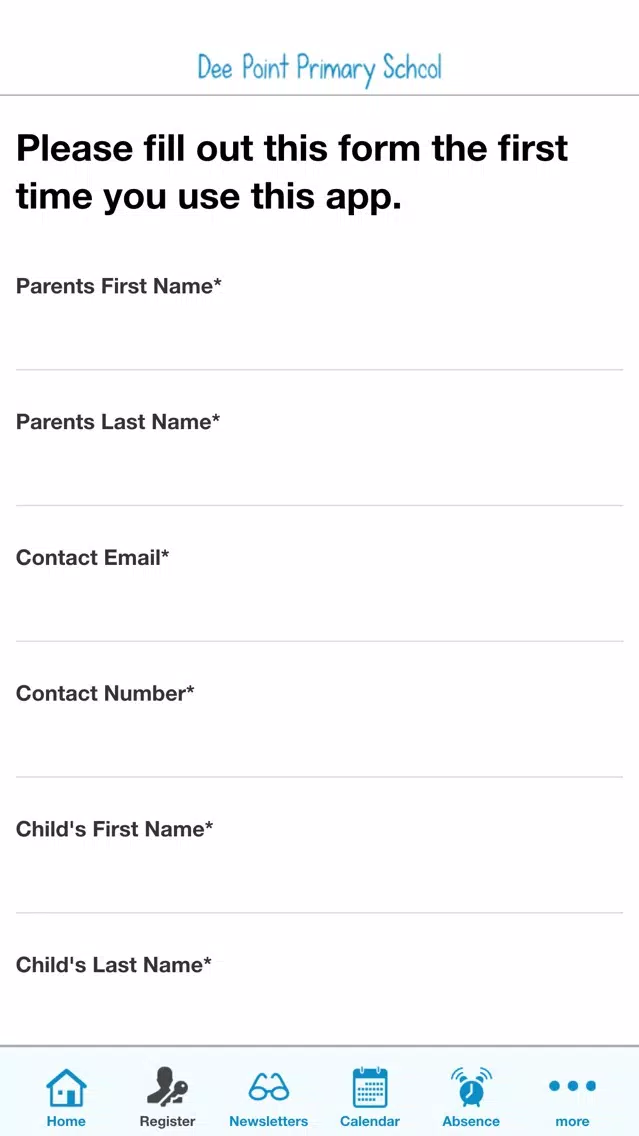Select the Calendar tab label
This screenshot has height=1136, width=639.
tap(370, 1122)
